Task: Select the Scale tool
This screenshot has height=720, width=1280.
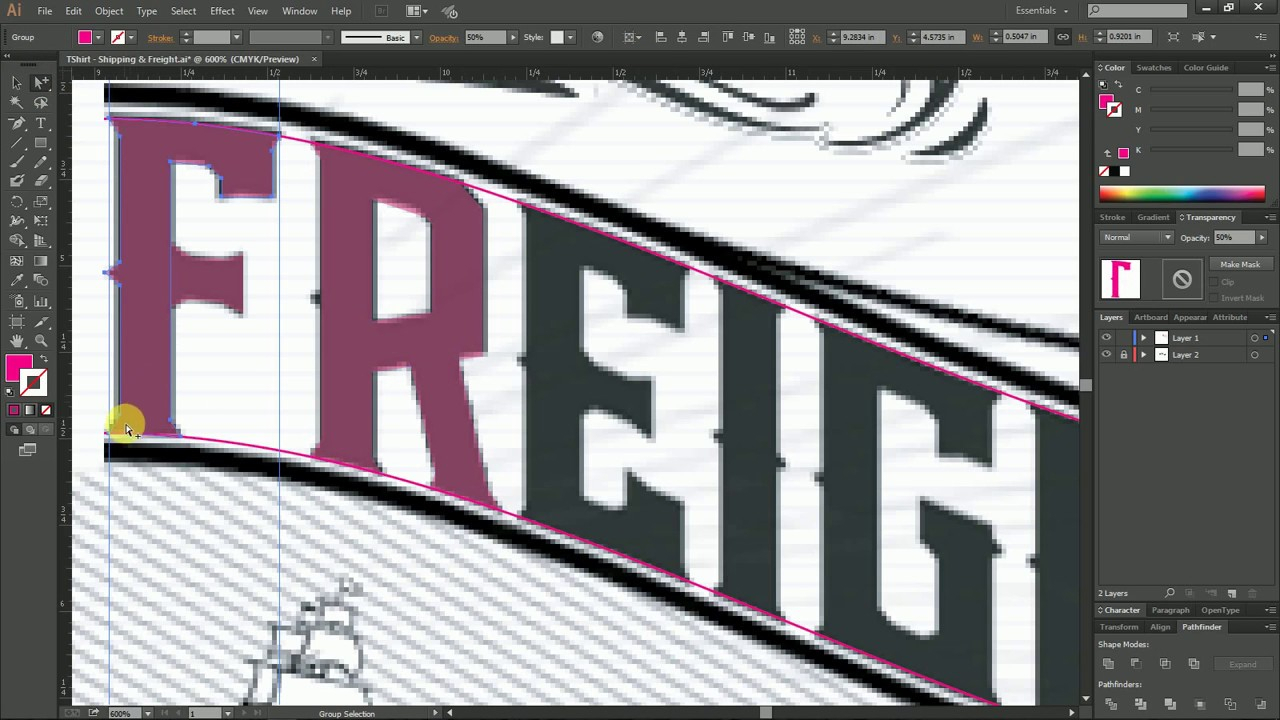Action: [41, 201]
